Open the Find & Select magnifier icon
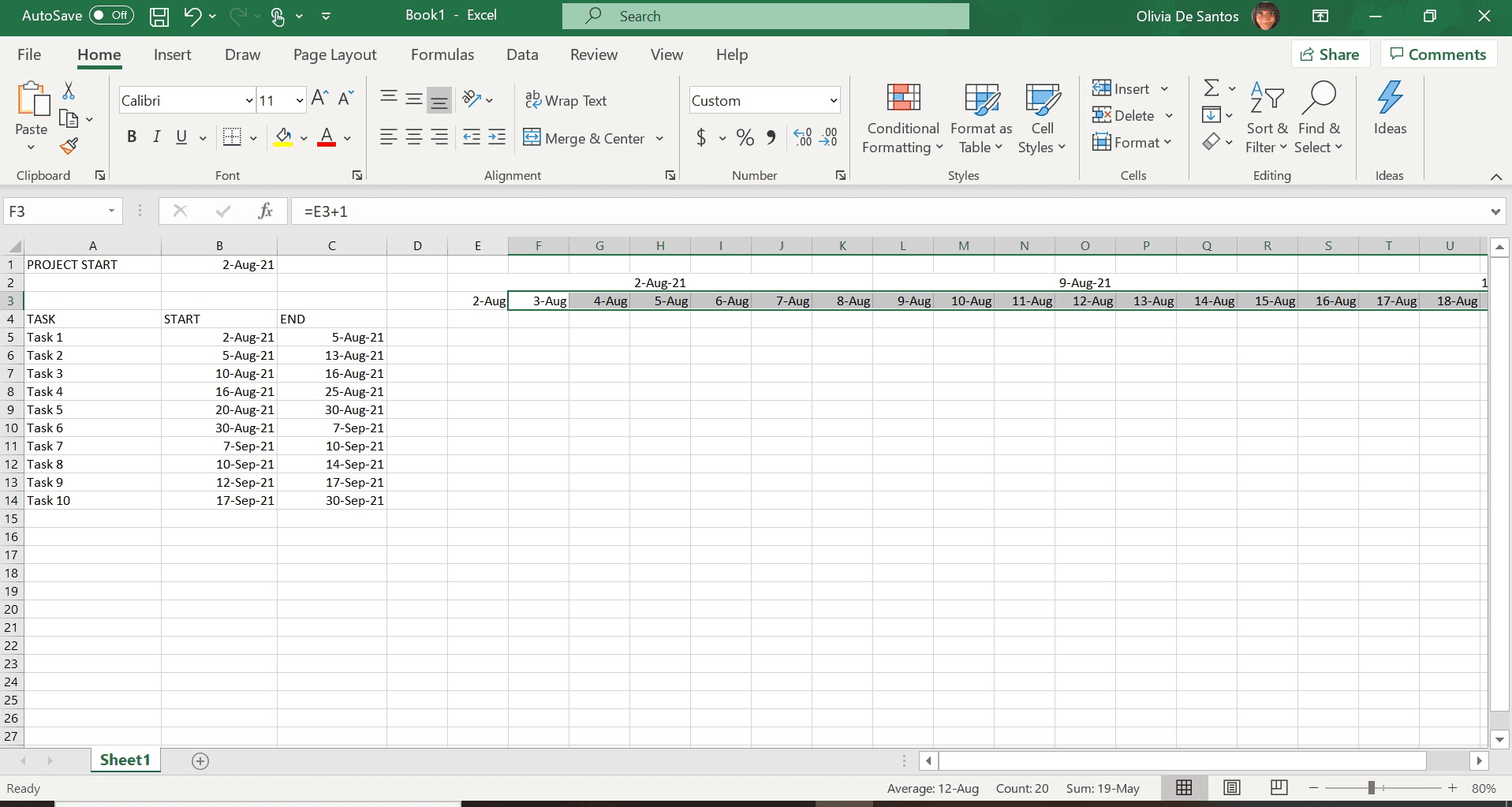The image size is (1512, 807). tap(1318, 99)
